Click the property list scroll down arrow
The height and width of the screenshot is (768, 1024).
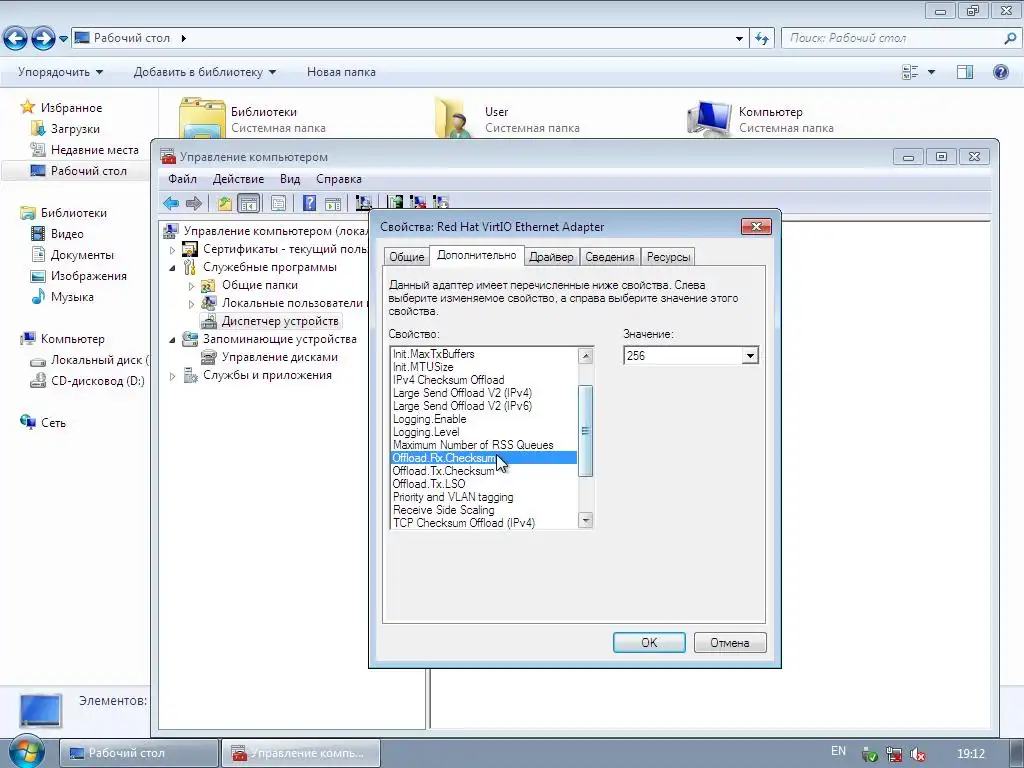(586, 520)
